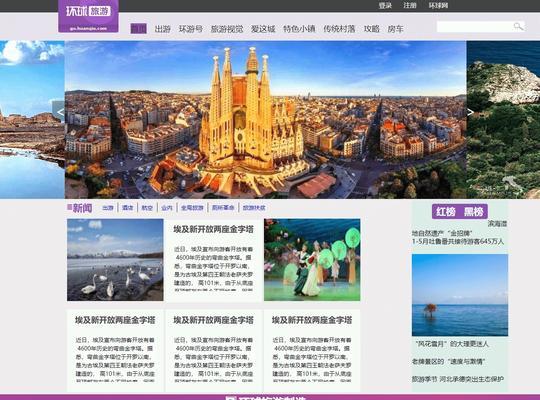
Task: Open the 地自然遗产"金招牌" headline
Action: tap(442, 233)
